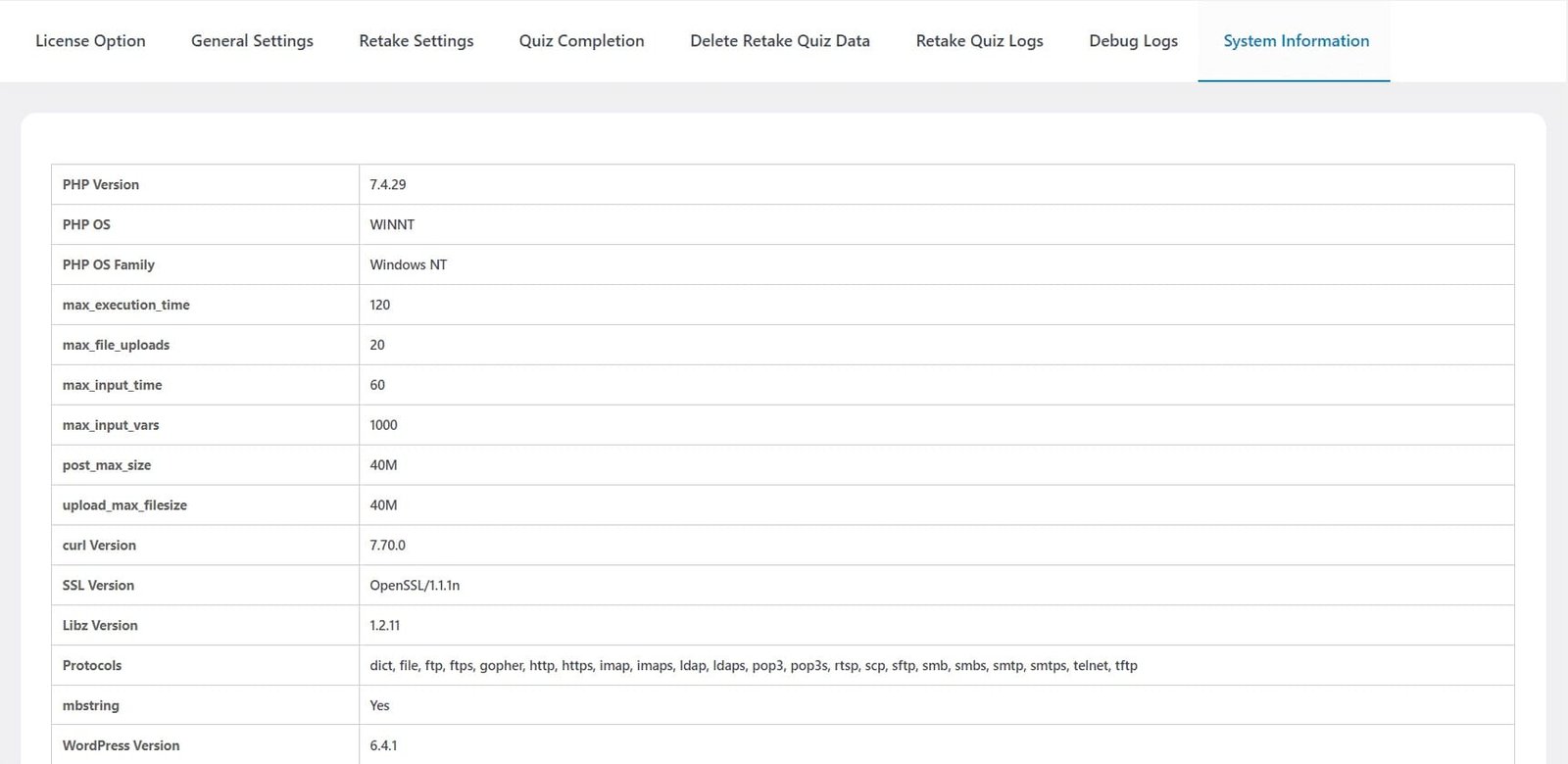The image size is (1568, 764).
Task: Click the WordPress Version value 6.4.1
Action: point(383,745)
